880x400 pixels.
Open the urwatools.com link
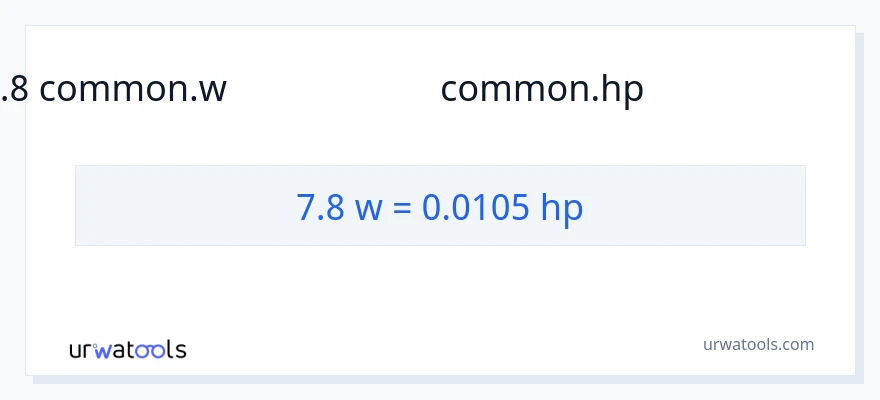(x=758, y=344)
